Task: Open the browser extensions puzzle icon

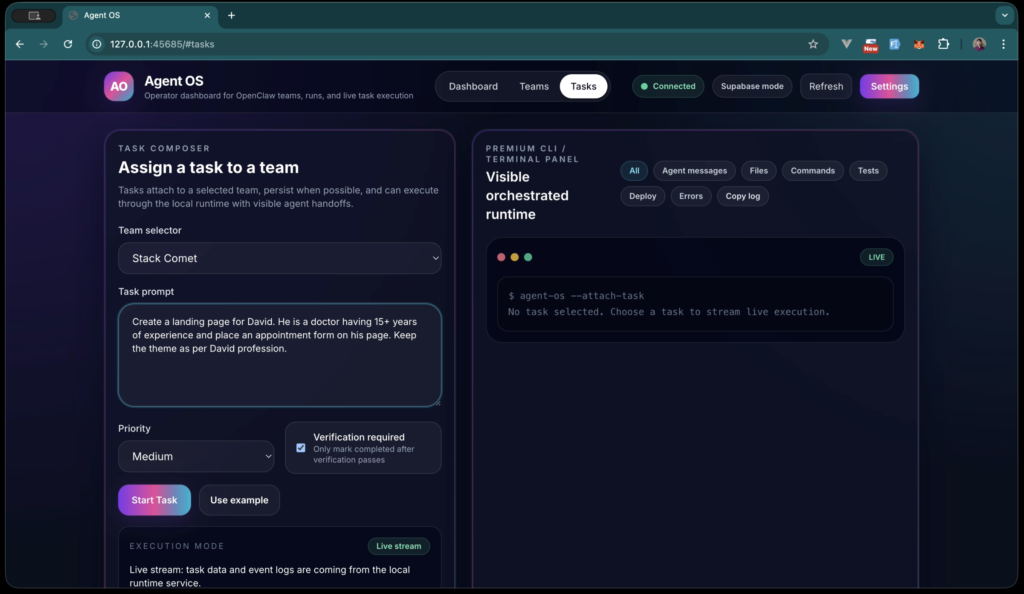Action: [x=944, y=44]
